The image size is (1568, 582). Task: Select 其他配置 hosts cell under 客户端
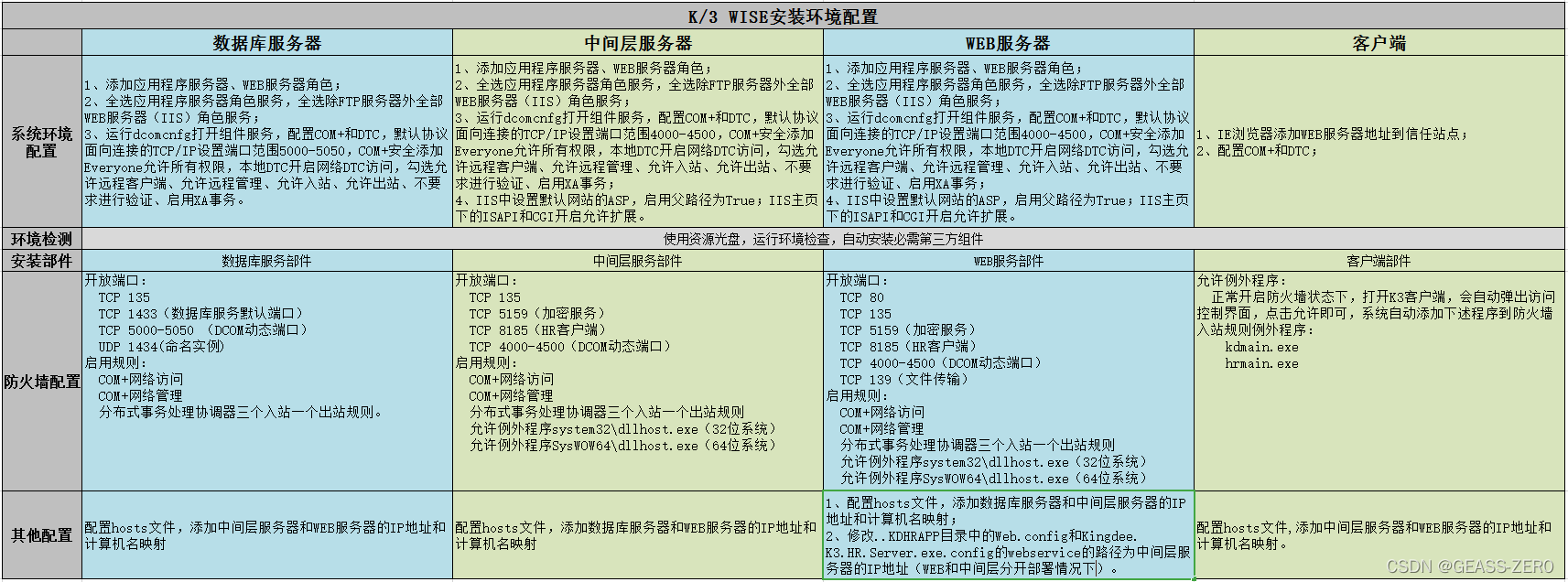point(1379,535)
